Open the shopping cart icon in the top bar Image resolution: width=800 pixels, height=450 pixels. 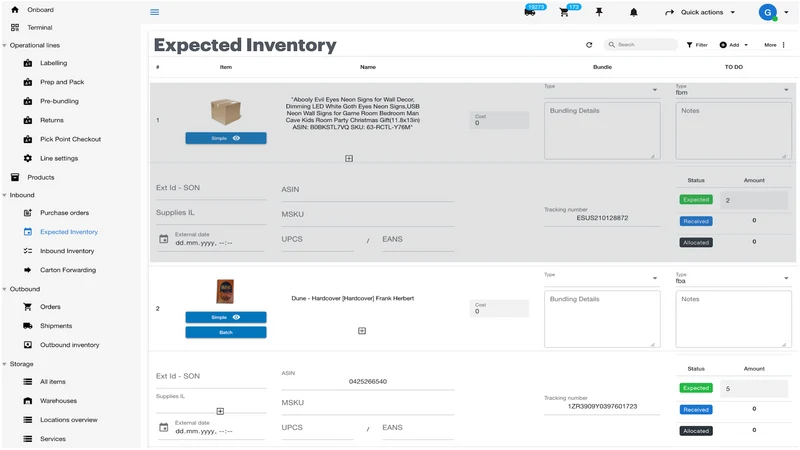coord(564,12)
